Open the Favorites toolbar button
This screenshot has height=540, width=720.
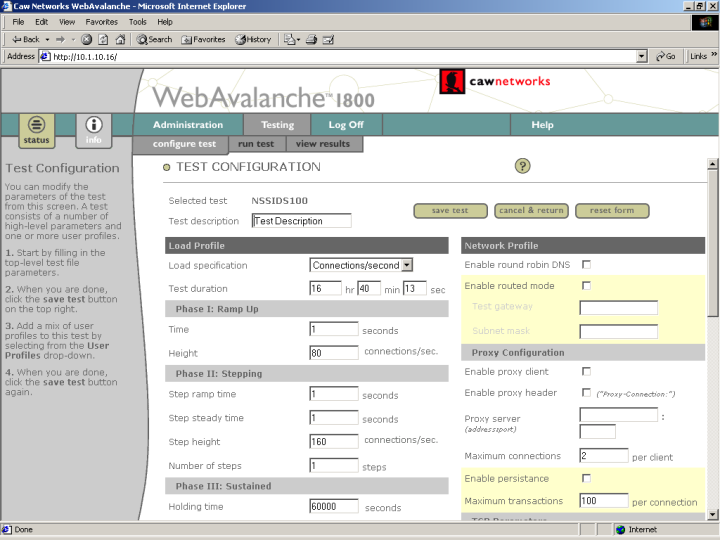(x=203, y=39)
